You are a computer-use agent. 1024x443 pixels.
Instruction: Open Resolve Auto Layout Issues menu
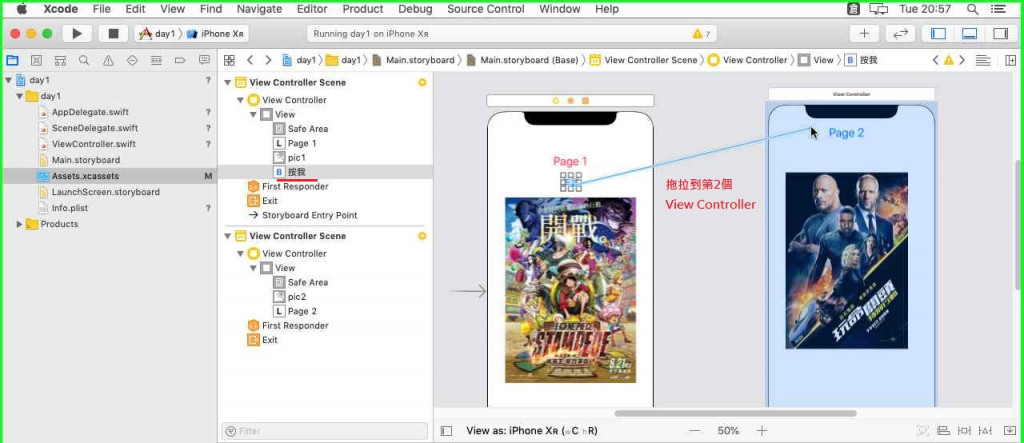coord(986,431)
